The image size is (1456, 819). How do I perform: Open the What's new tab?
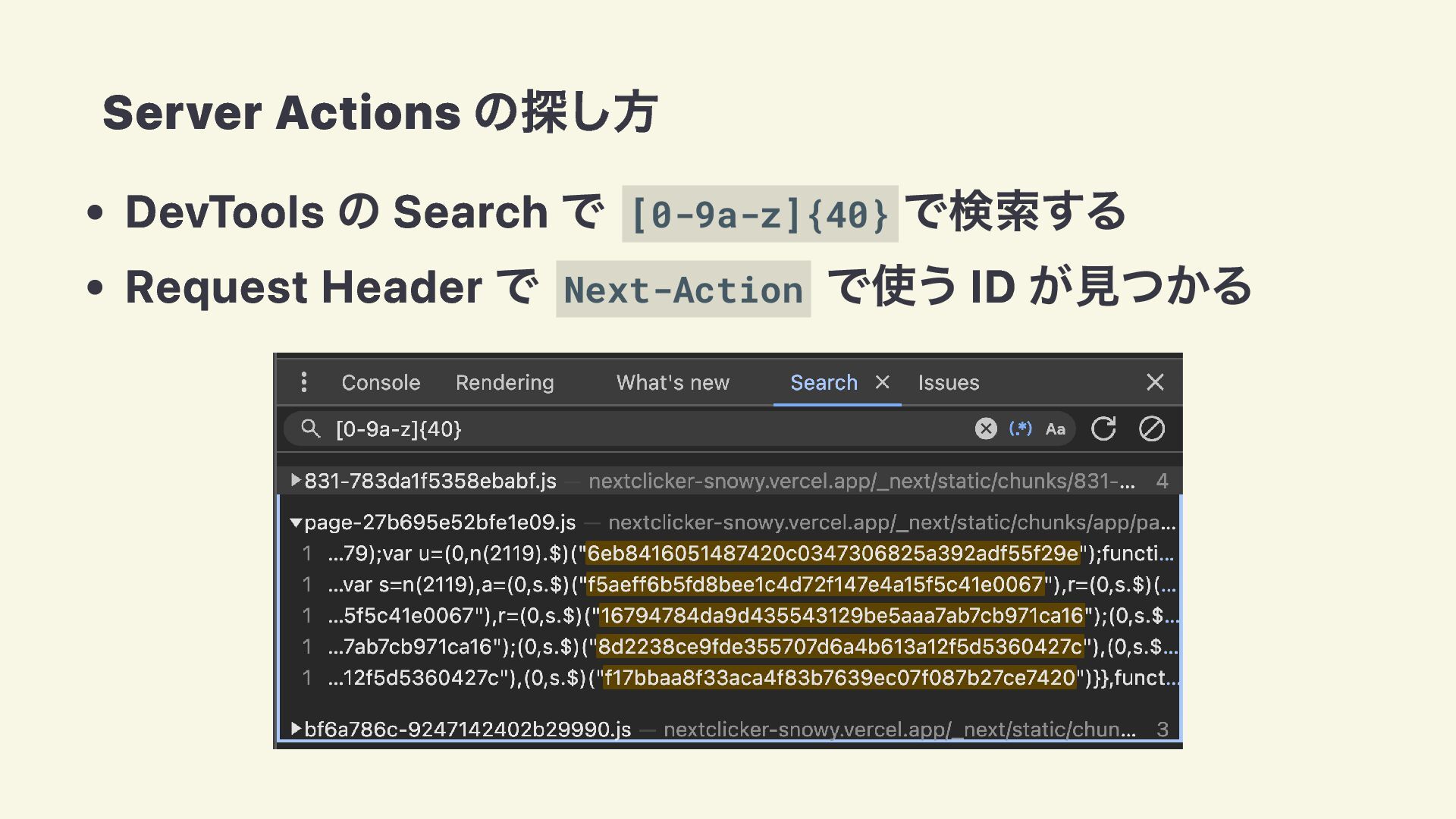pyautogui.click(x=673, y=382)
